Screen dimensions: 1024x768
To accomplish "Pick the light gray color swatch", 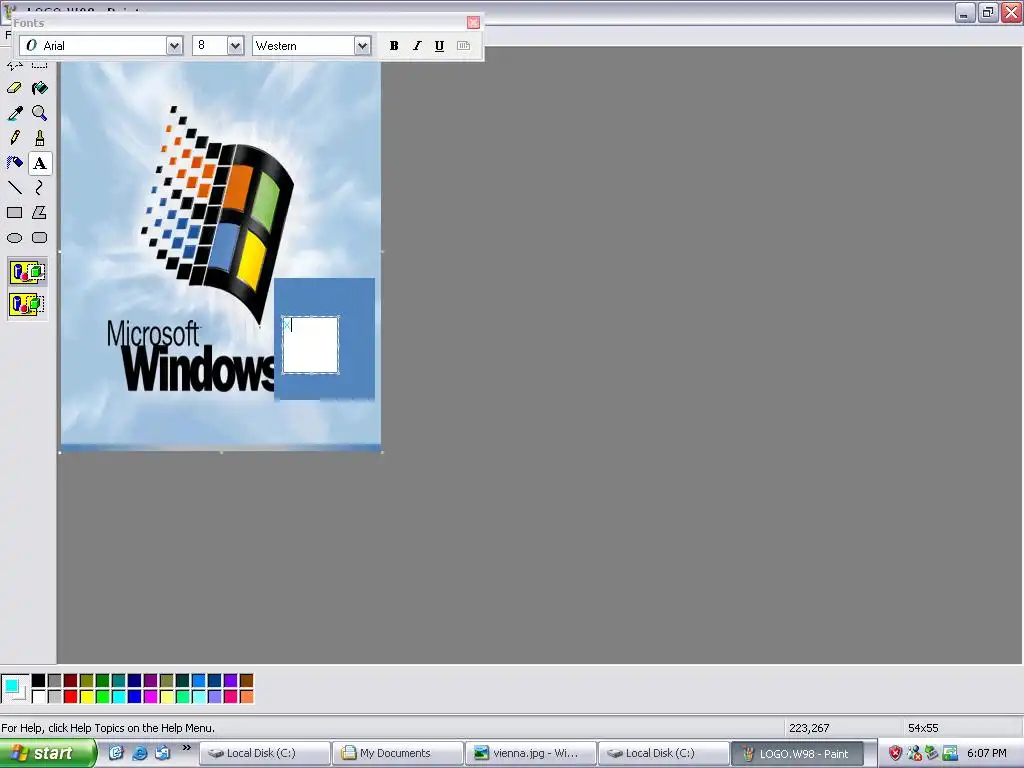I will [54, 697].
